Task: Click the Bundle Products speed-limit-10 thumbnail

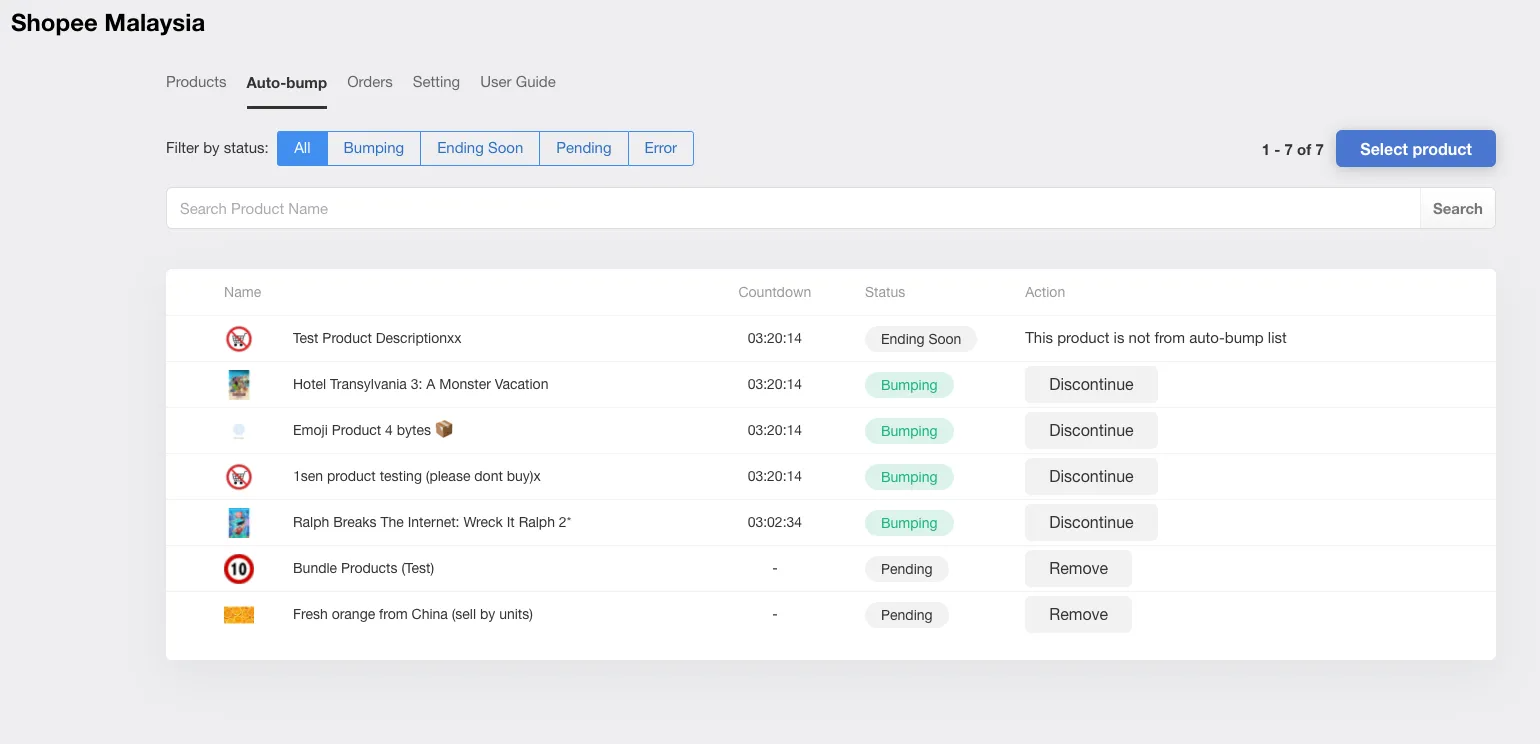Action: pos(239,568)
